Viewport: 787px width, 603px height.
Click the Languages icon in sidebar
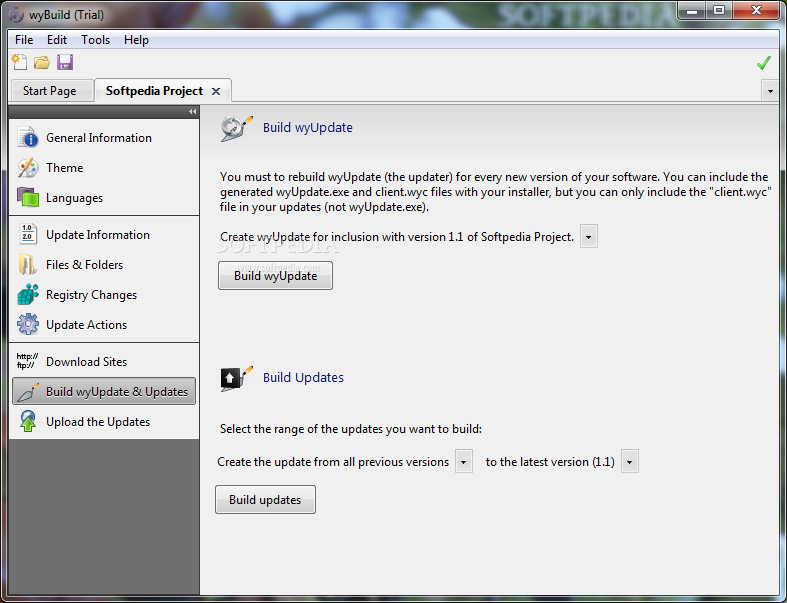click(x=28, y=197)
